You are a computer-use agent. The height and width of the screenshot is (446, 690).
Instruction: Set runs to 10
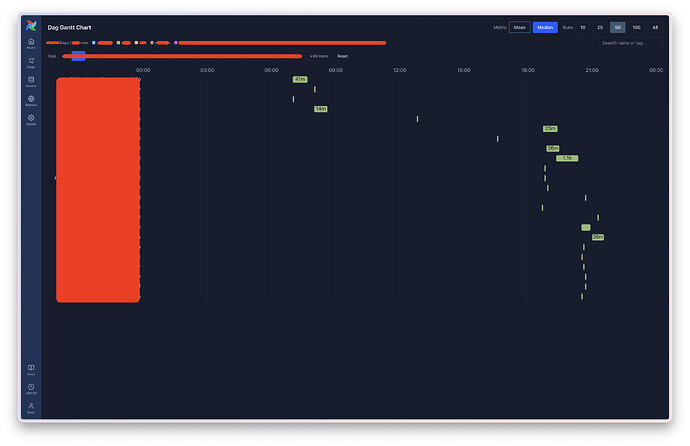tap(583, 27)
